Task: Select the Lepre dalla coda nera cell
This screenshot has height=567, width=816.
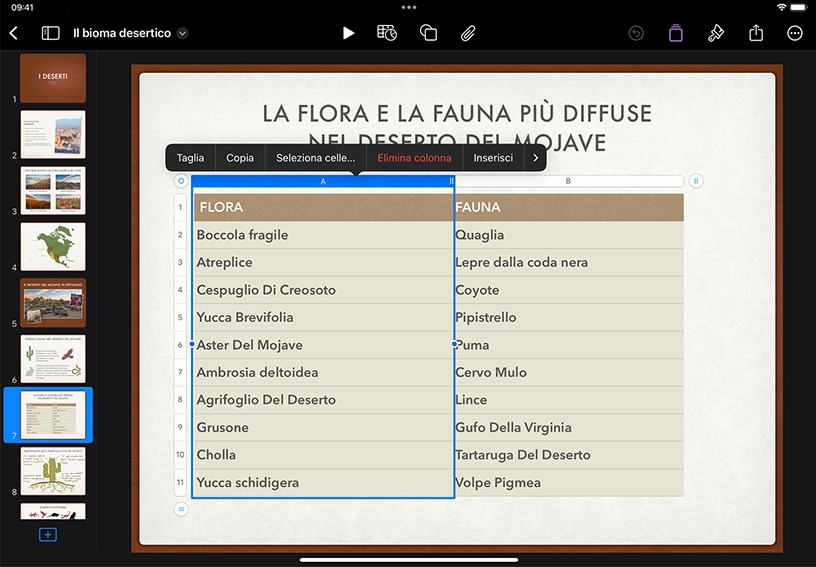Action: [569, 263]
